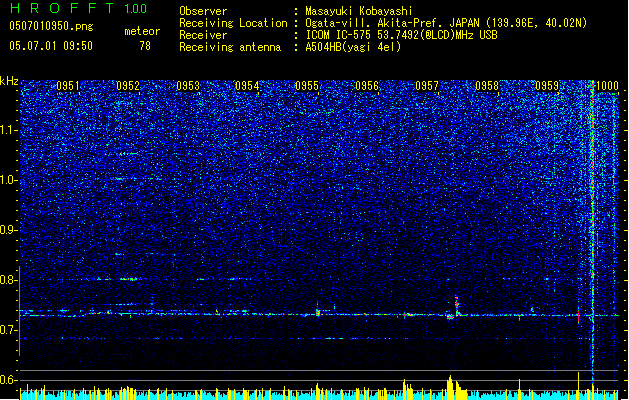This screenshot has width=629, height=400.
Task: Click the 0.6 kHz axis label
Action: (9, 380)
